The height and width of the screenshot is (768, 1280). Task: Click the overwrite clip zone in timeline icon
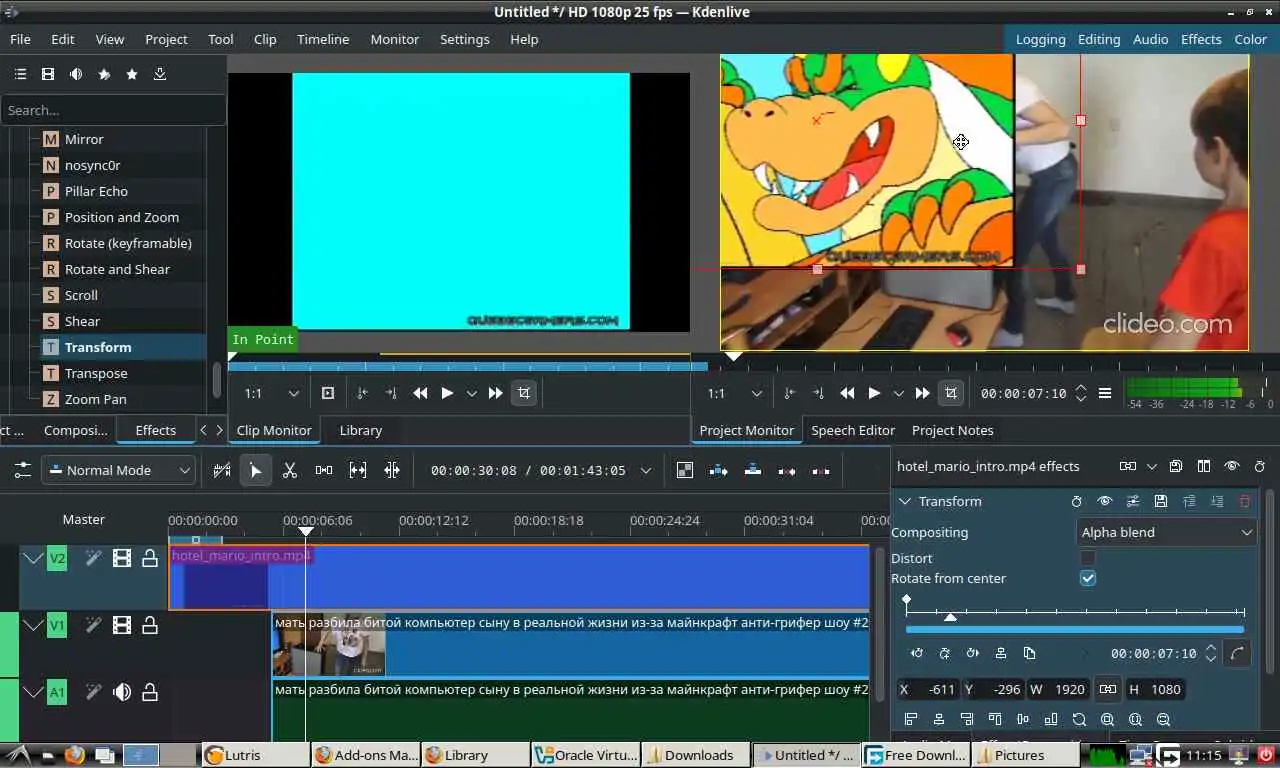tap(753, 470)
